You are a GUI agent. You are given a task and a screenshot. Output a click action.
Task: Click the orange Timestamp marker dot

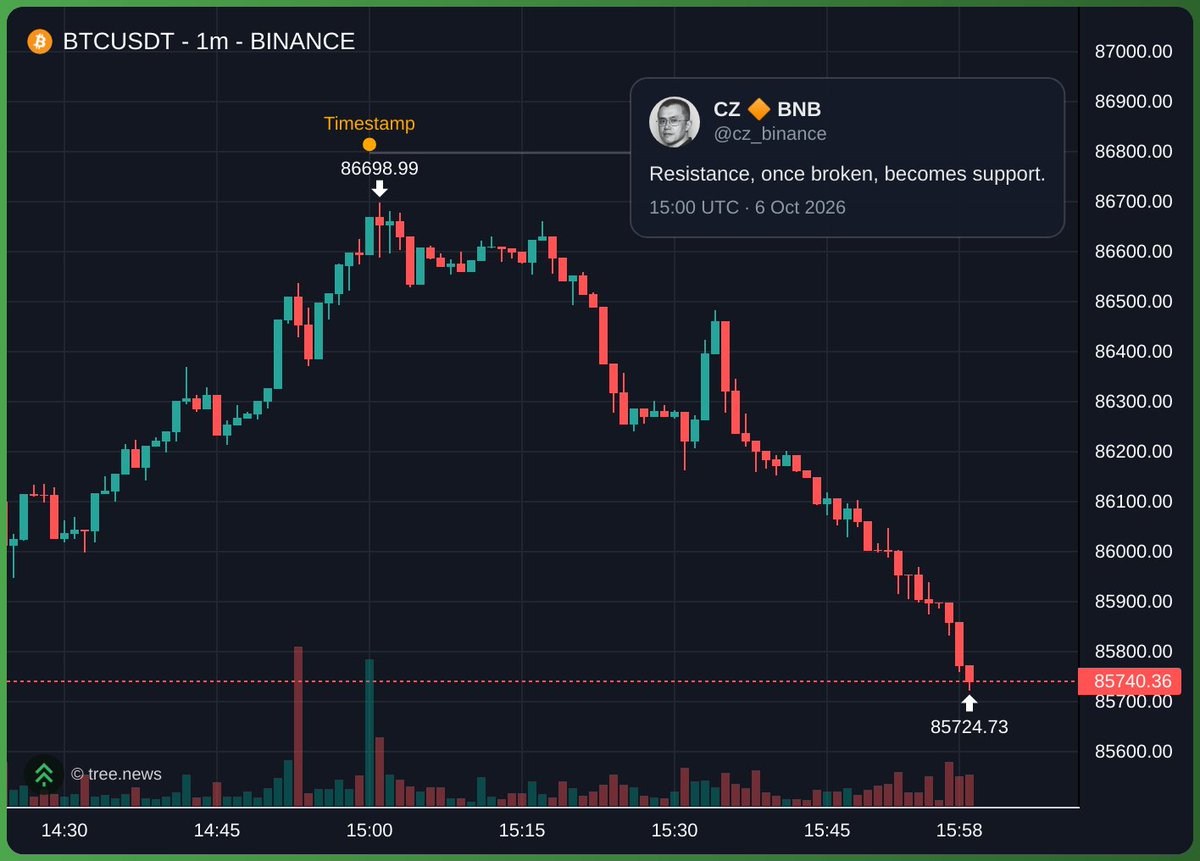(369, 145)
